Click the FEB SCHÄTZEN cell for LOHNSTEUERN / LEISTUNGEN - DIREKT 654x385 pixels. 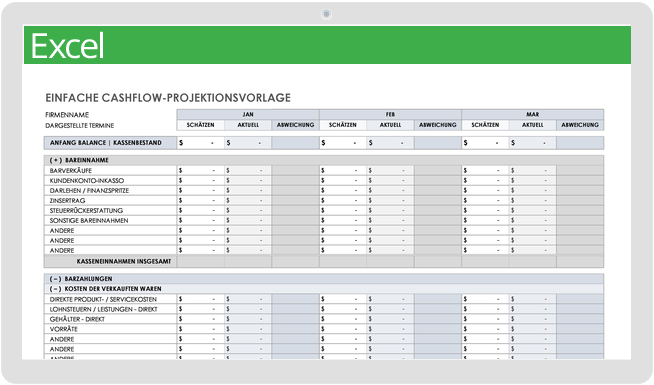pyautogui.click(x=343, y=309)
